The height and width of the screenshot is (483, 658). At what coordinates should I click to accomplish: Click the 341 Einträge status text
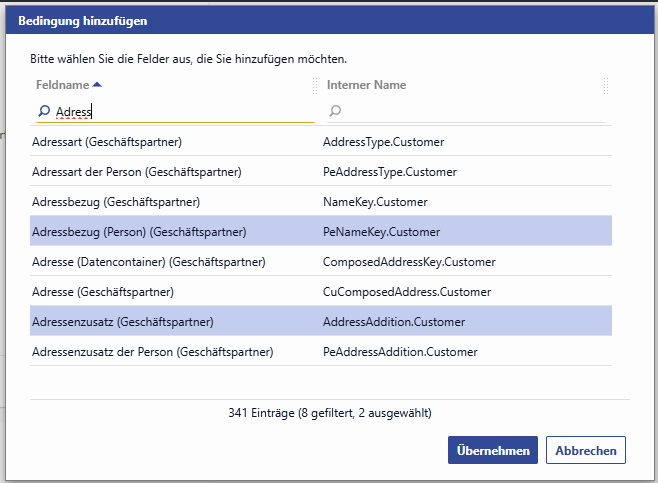point(330,413)
